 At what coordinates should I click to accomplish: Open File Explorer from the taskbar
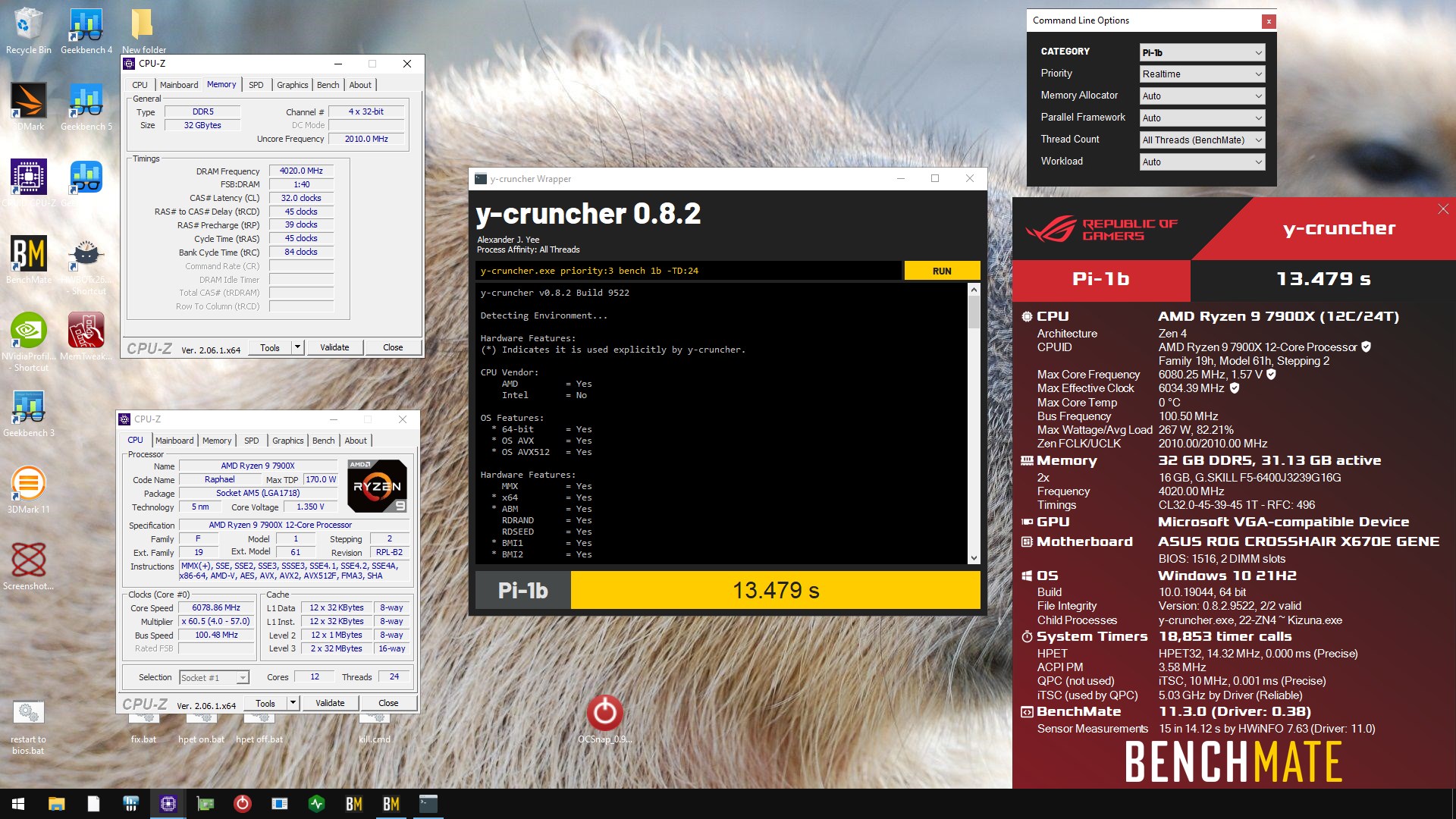pos(56,804)
